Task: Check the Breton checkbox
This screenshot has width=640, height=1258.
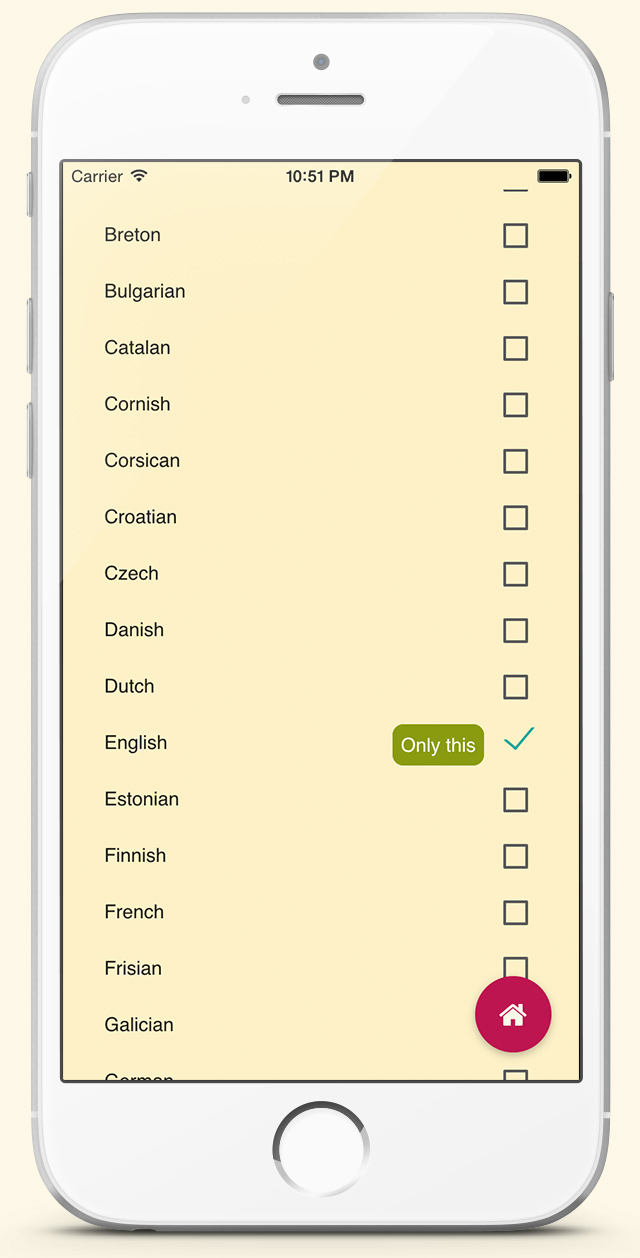Action: coord(515,236)
